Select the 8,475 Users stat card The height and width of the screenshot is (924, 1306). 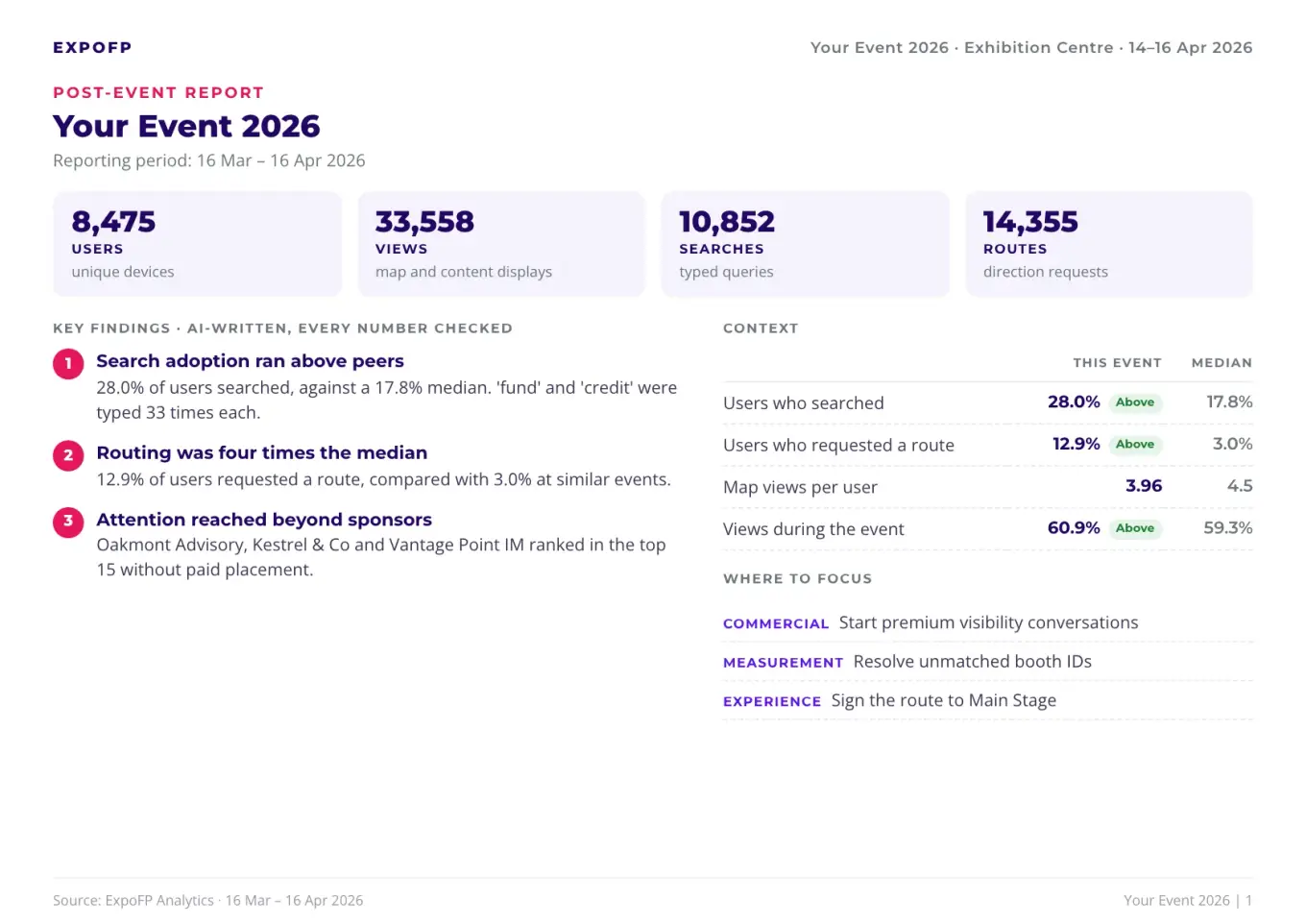click(198, 244)
